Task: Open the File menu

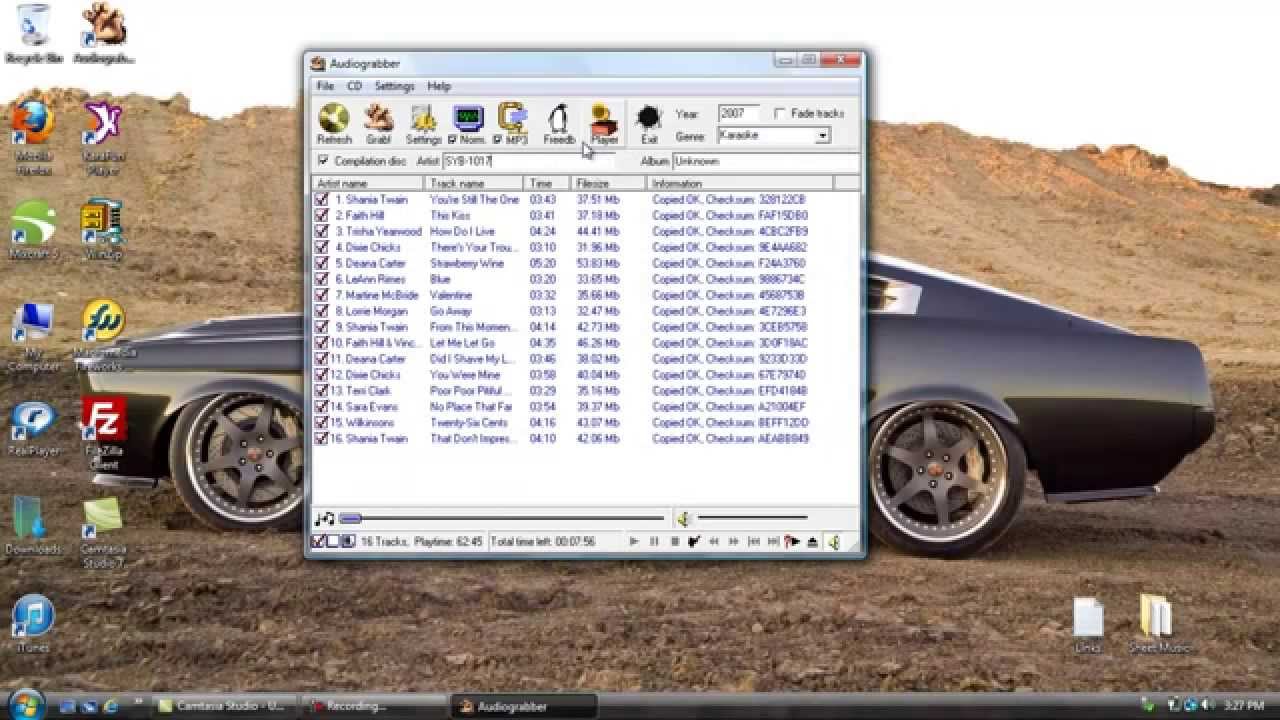Action: point(326,87)
